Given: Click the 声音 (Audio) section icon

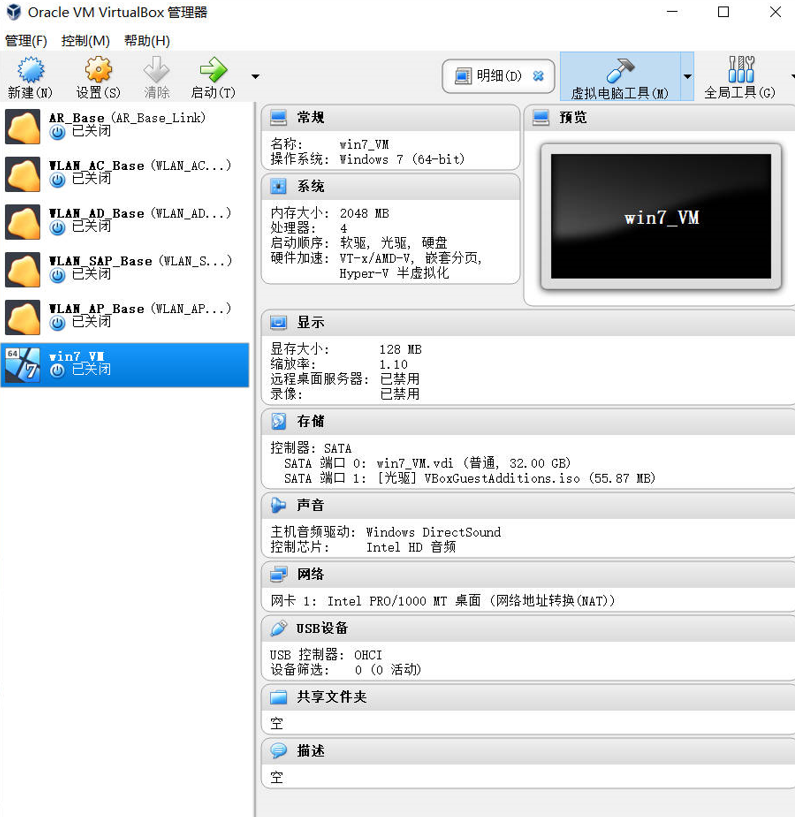Looking at the screenshot, I should coord(279,506).
